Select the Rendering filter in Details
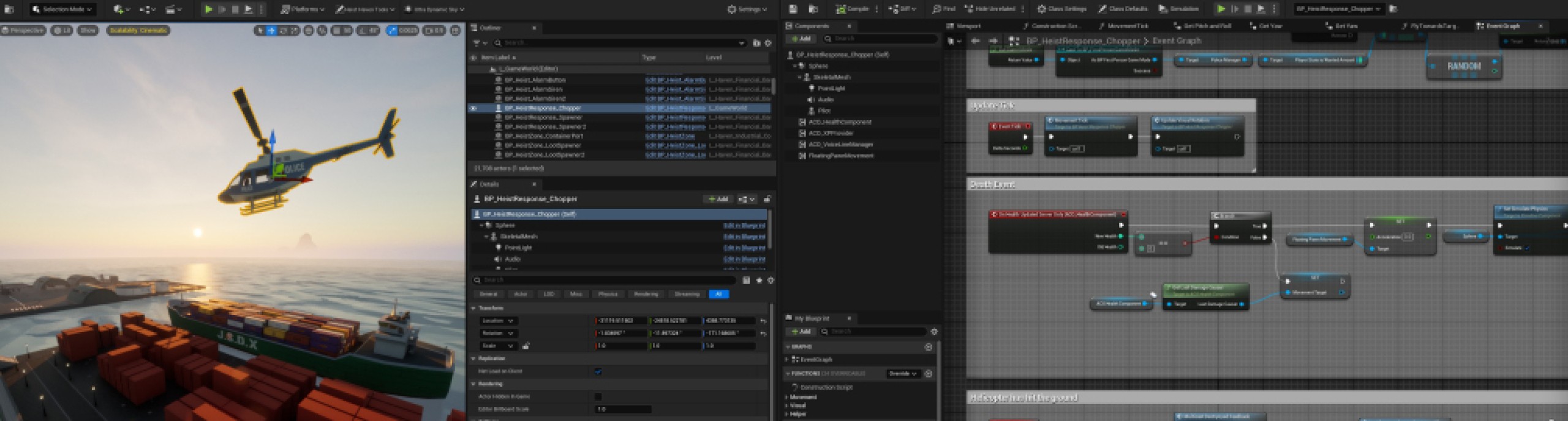 pyautogui.click(x=646, y=294)
